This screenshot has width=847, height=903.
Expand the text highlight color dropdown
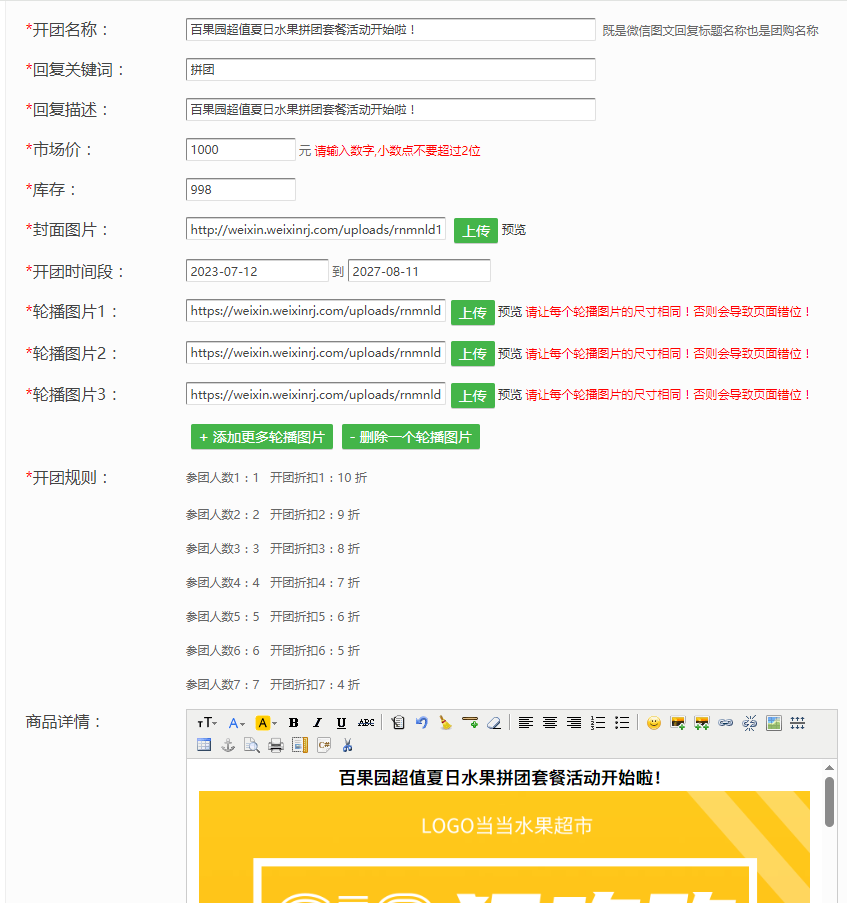(x=274, y=723)
